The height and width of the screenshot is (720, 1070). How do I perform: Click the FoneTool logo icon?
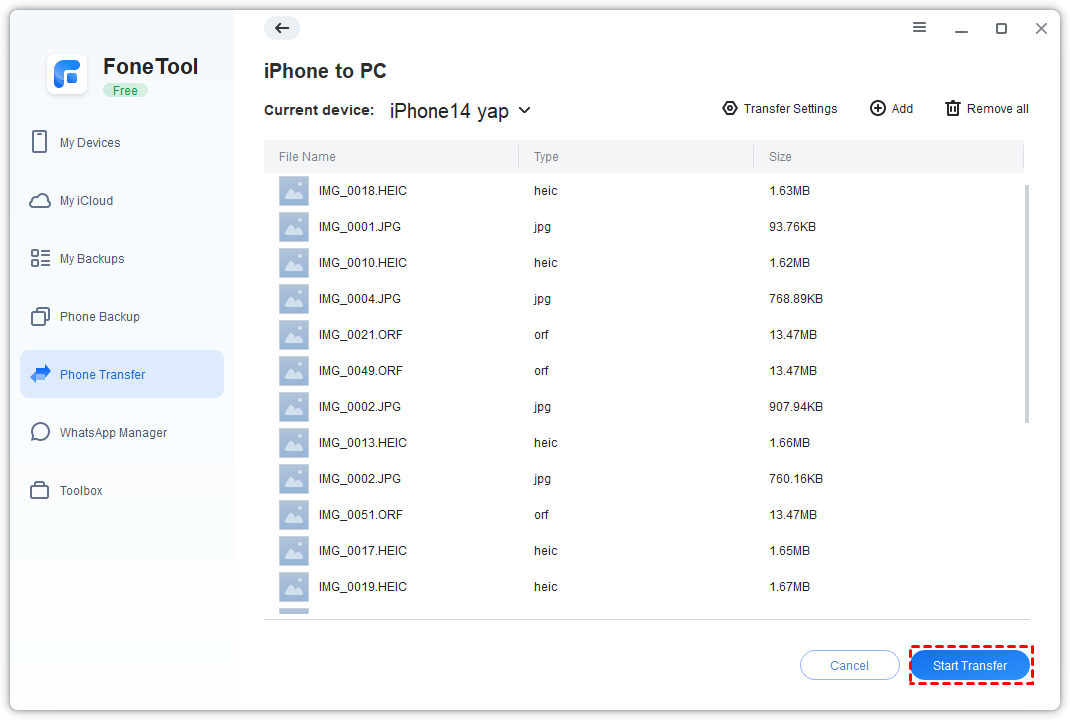click(67, 75)
